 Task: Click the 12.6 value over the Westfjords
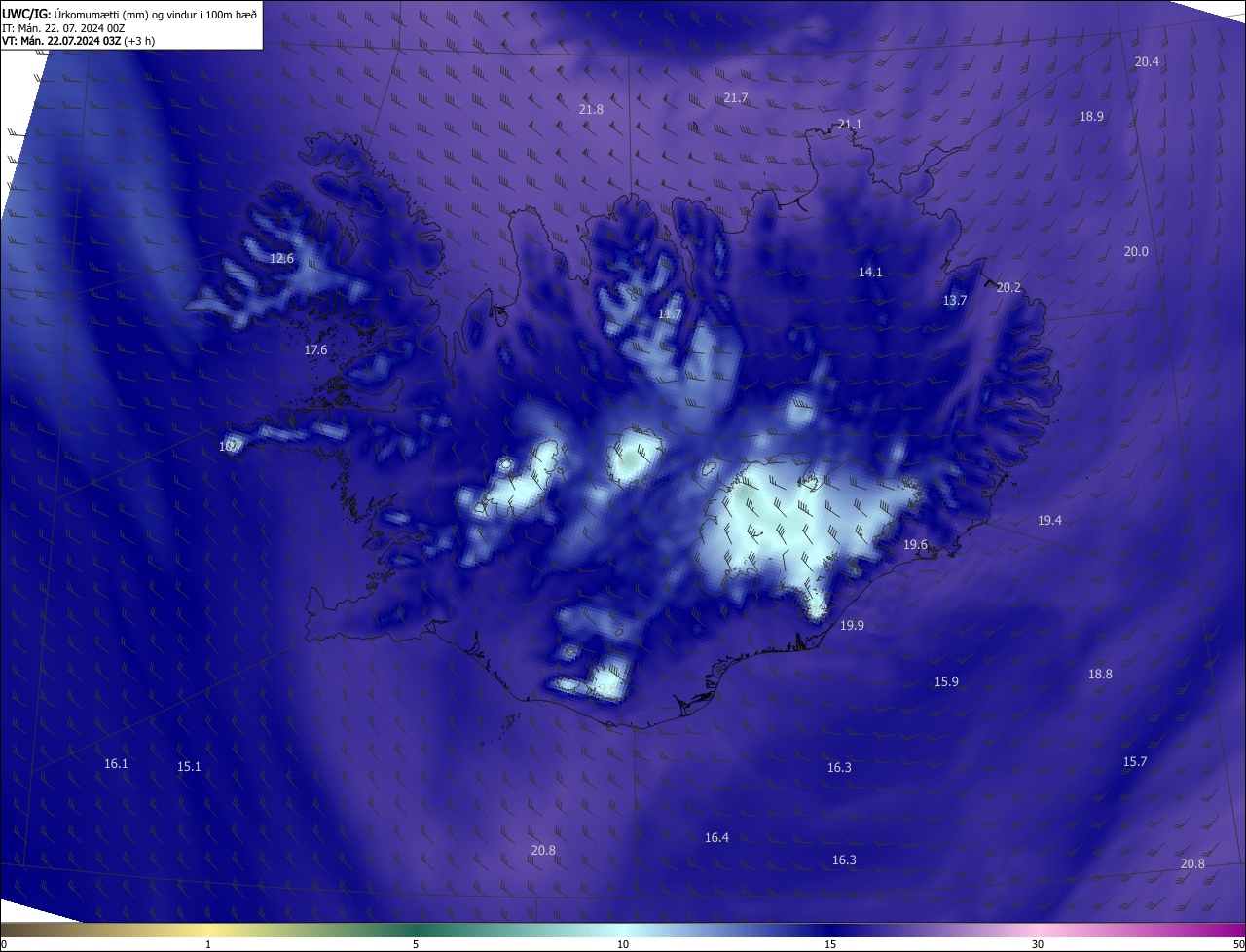pyautogui.click(x=281, y=258)
